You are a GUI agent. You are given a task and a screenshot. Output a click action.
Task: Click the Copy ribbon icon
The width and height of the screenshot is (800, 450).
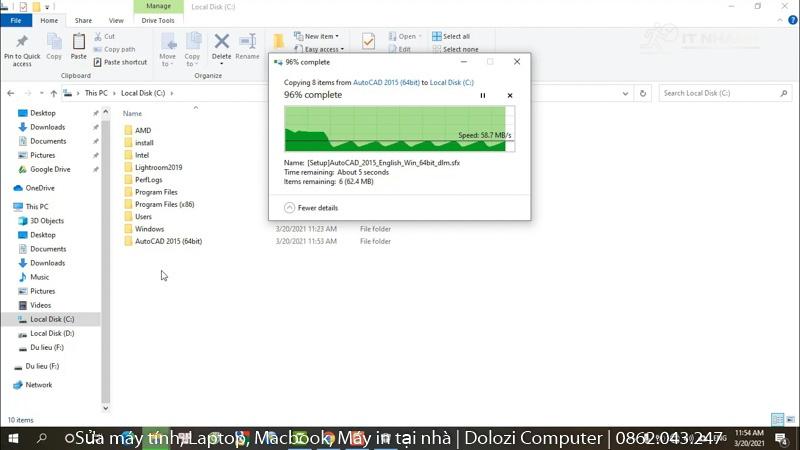coord(54,46)
